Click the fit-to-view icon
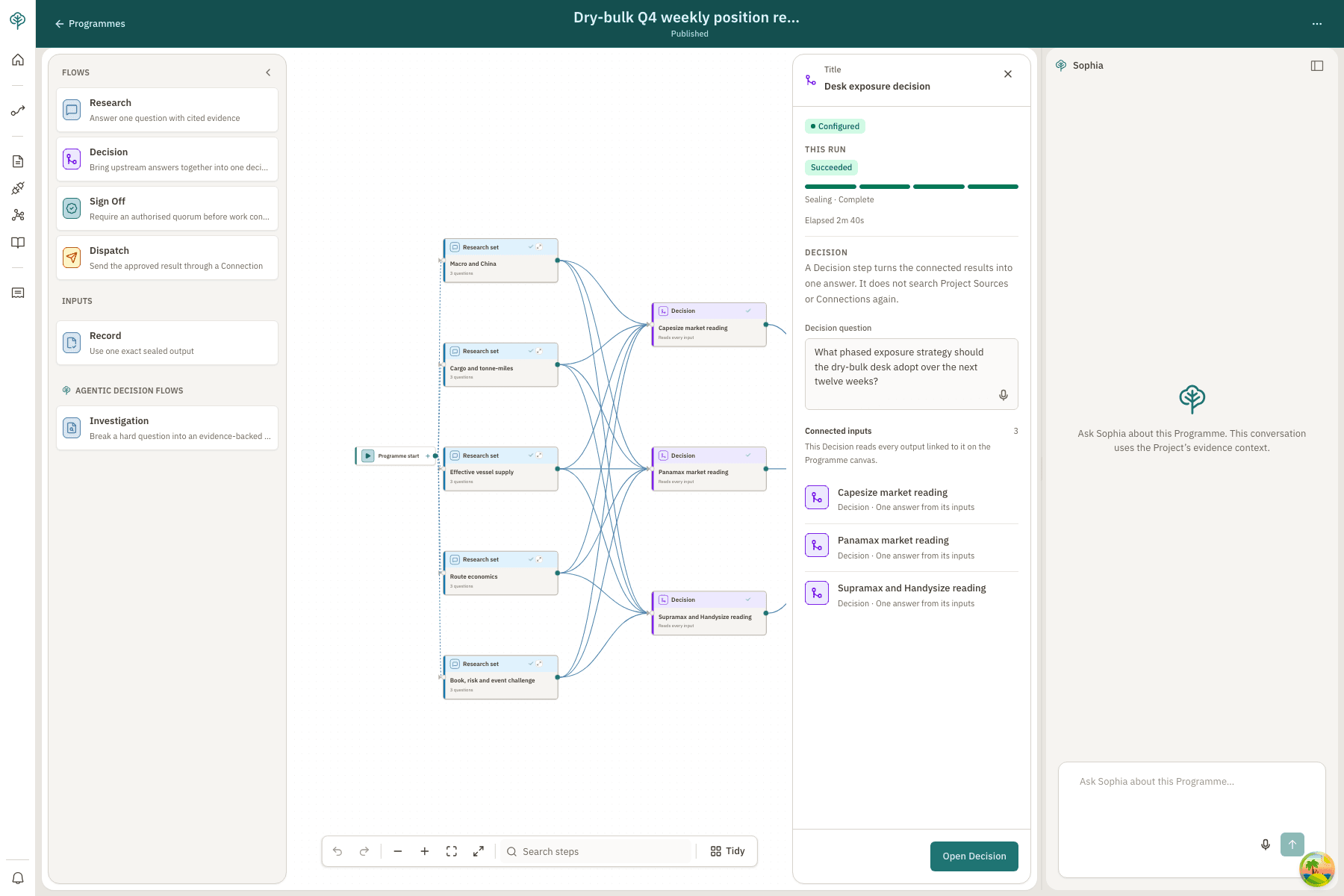This screenshot has width=1344, height=896. 452,851
